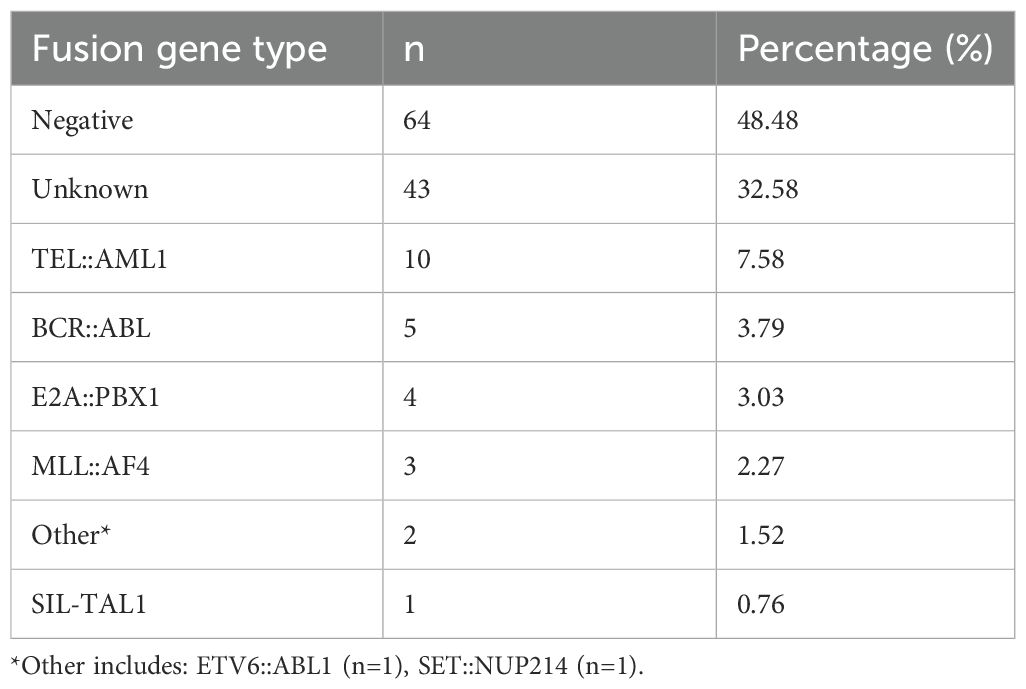Select the 'Unknown' row label

tap(90, 189)
